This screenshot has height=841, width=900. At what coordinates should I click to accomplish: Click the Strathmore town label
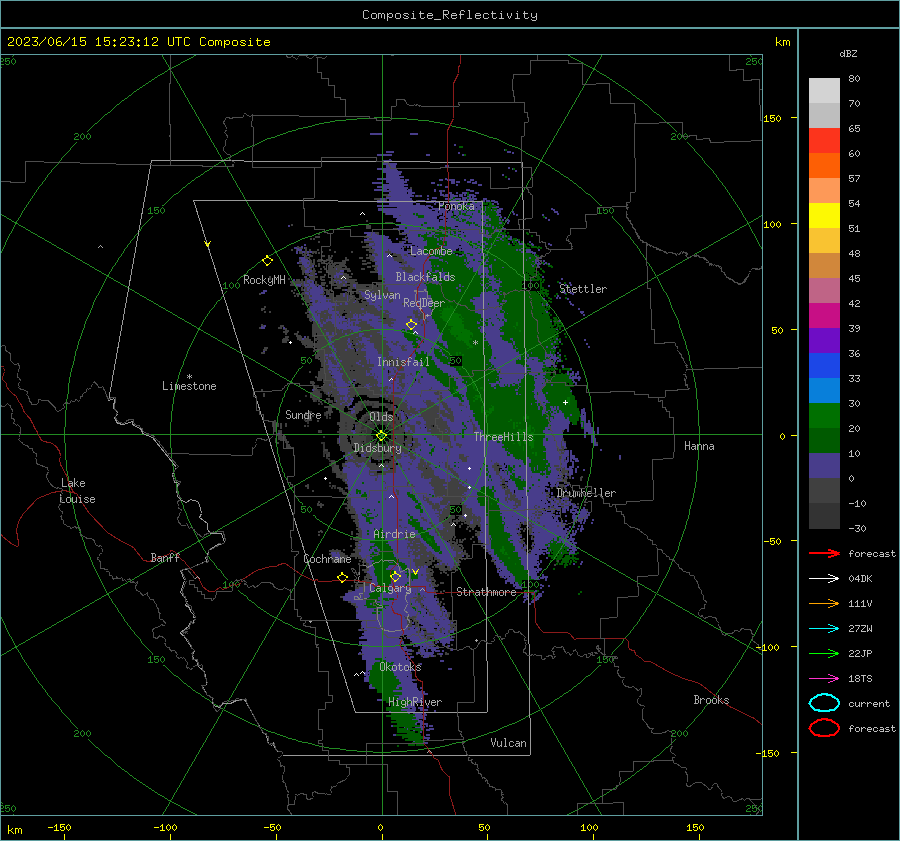pos(486,592)
